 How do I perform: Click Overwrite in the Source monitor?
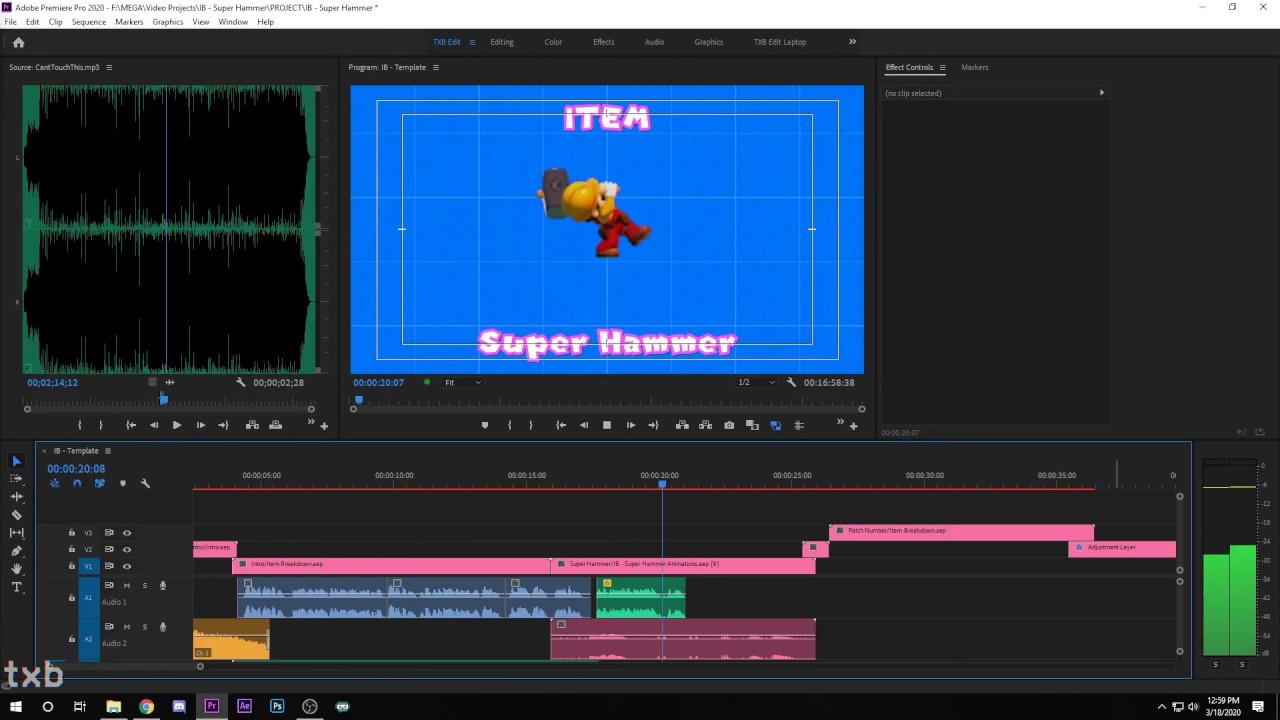click(x=275, y=425)
